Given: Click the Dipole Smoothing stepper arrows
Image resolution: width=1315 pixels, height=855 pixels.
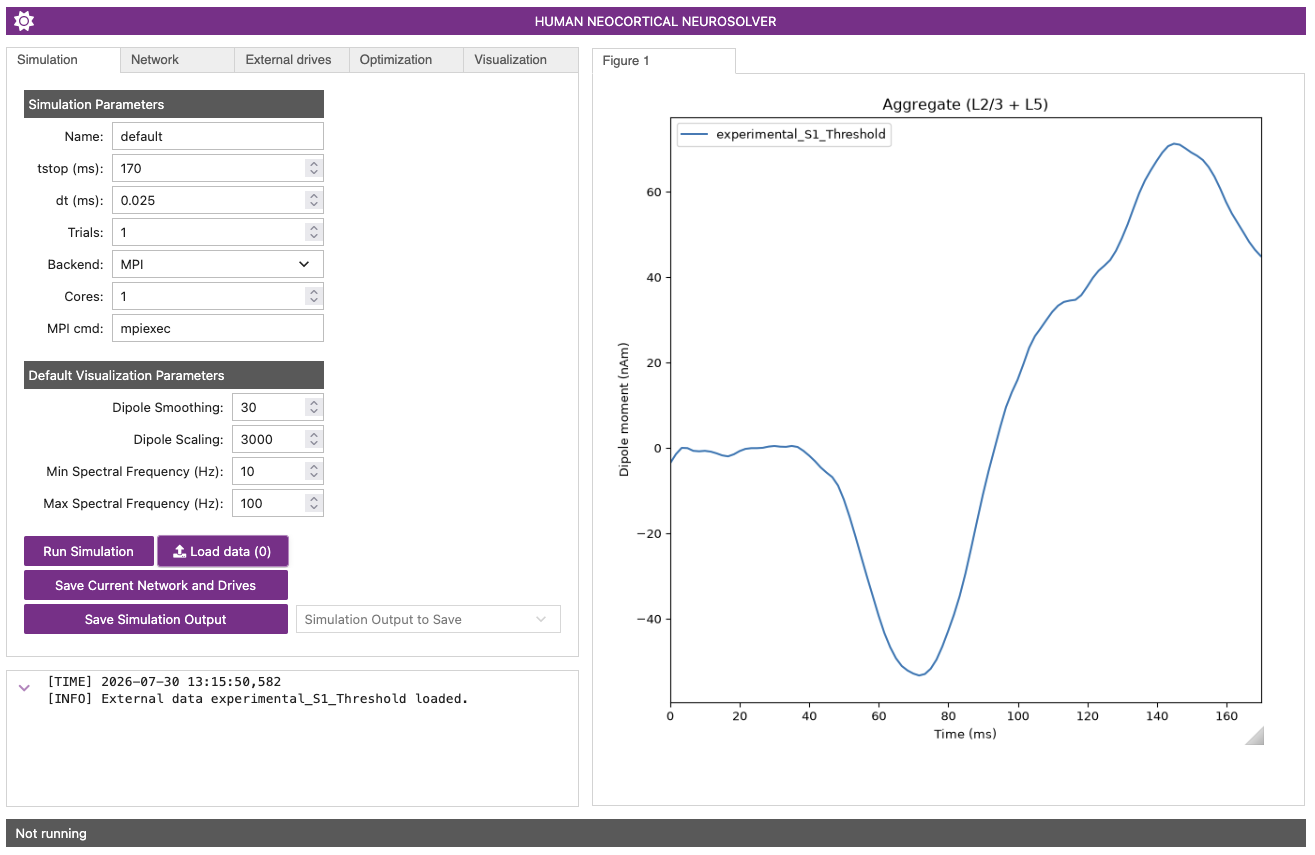Looking at the screenshot, I should click(x=314, y=407).
